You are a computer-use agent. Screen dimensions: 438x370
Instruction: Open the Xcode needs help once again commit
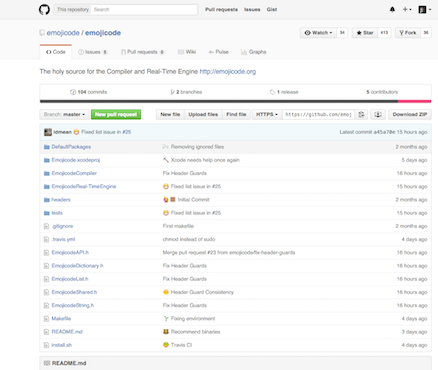(205, 160)
